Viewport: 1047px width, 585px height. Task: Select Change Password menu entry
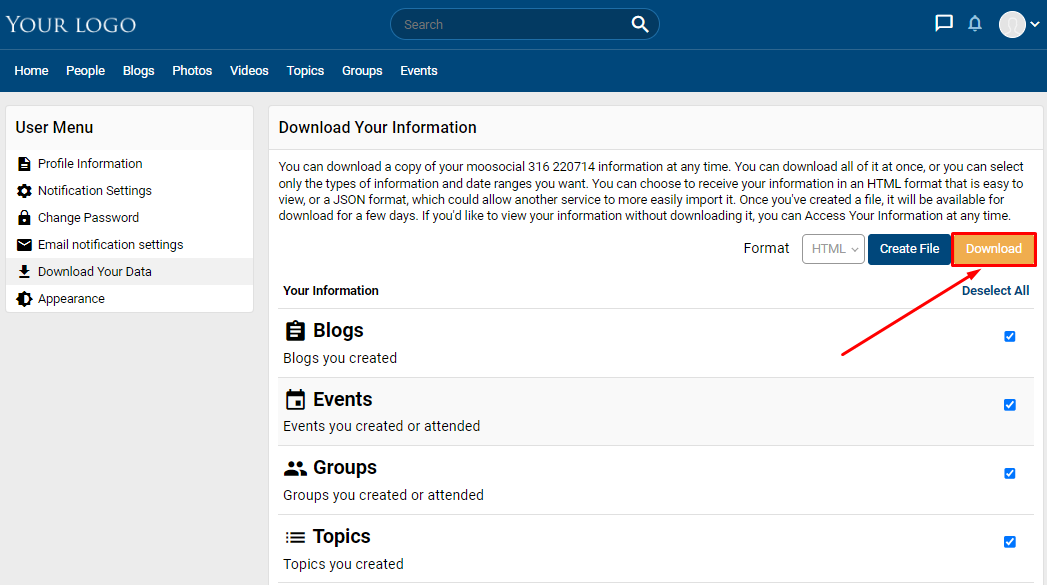pyautogui.click(x=130, y=218)
